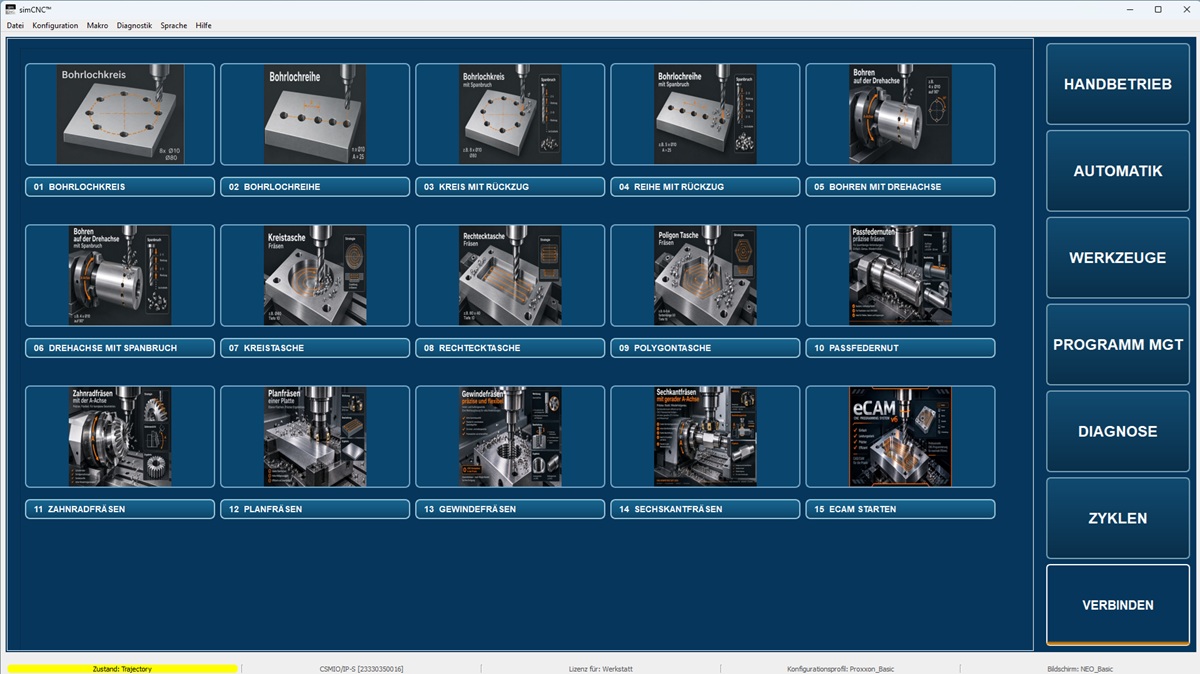The image size is (1200, 674).
Task: Choose 06 DREHACHSE MIT SPANBRUCH button
Action: click(x=120, y=348)
